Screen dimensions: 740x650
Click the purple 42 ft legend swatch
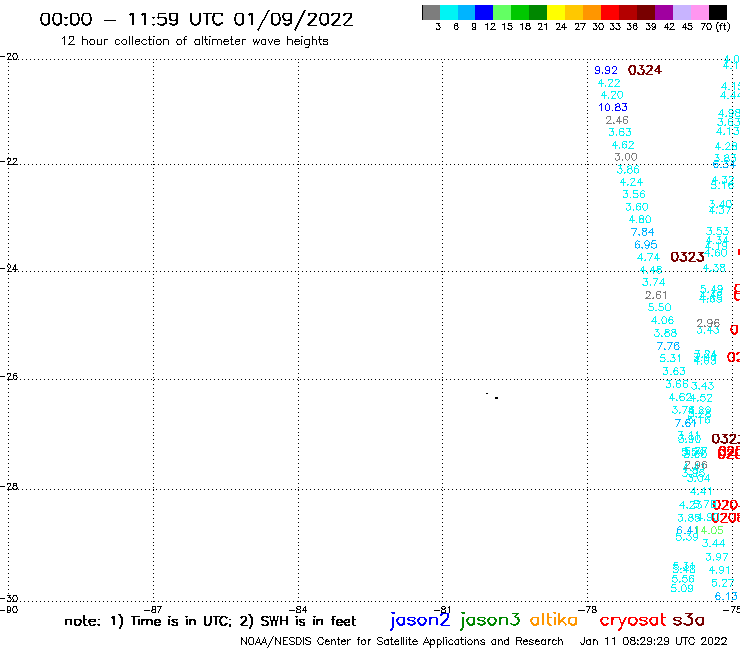pos(664,12)
